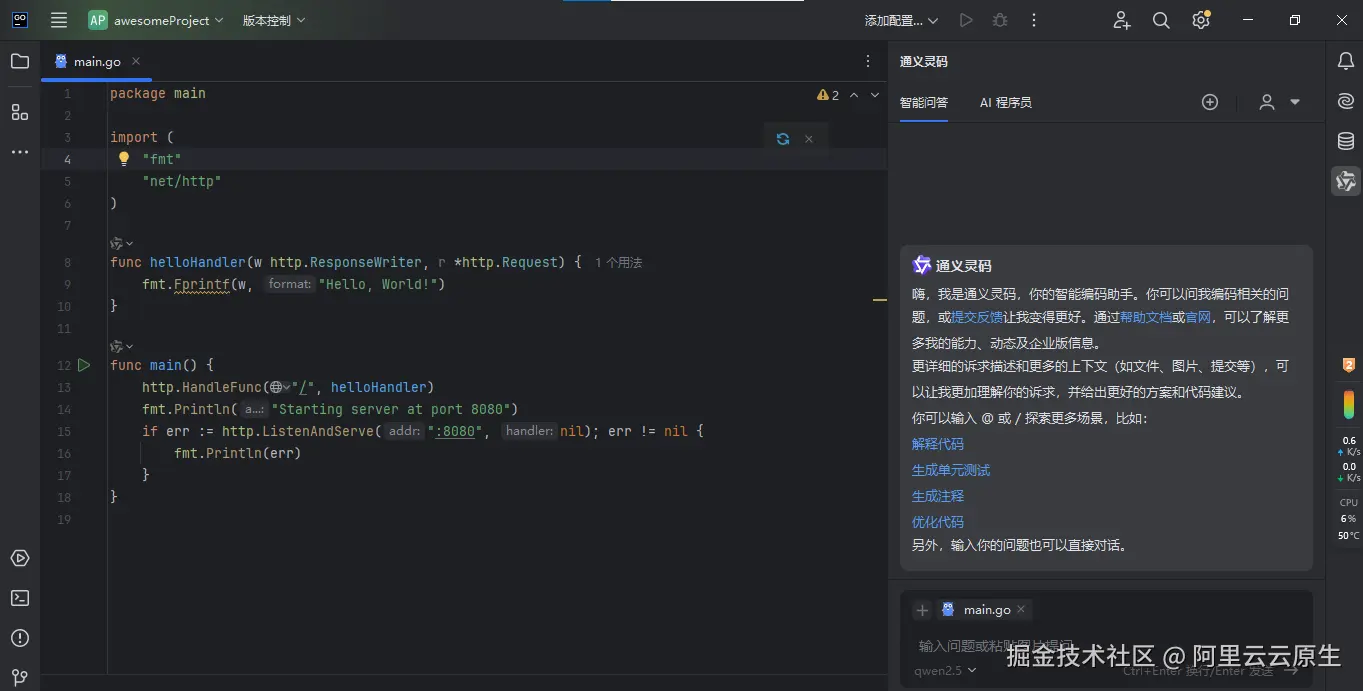Go to previous highlighted problem arrow
The height and width of the screenshot is (691, 1363).
pos(854,95)
